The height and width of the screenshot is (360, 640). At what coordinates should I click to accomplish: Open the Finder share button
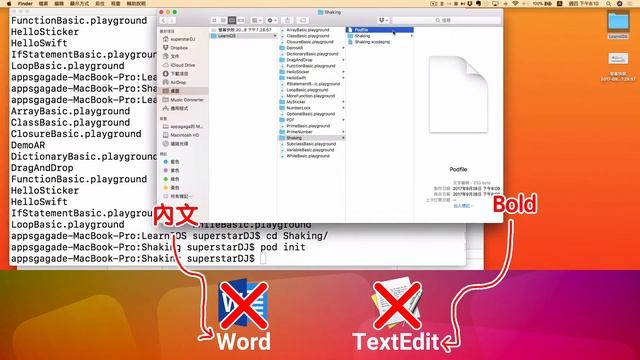287,20
